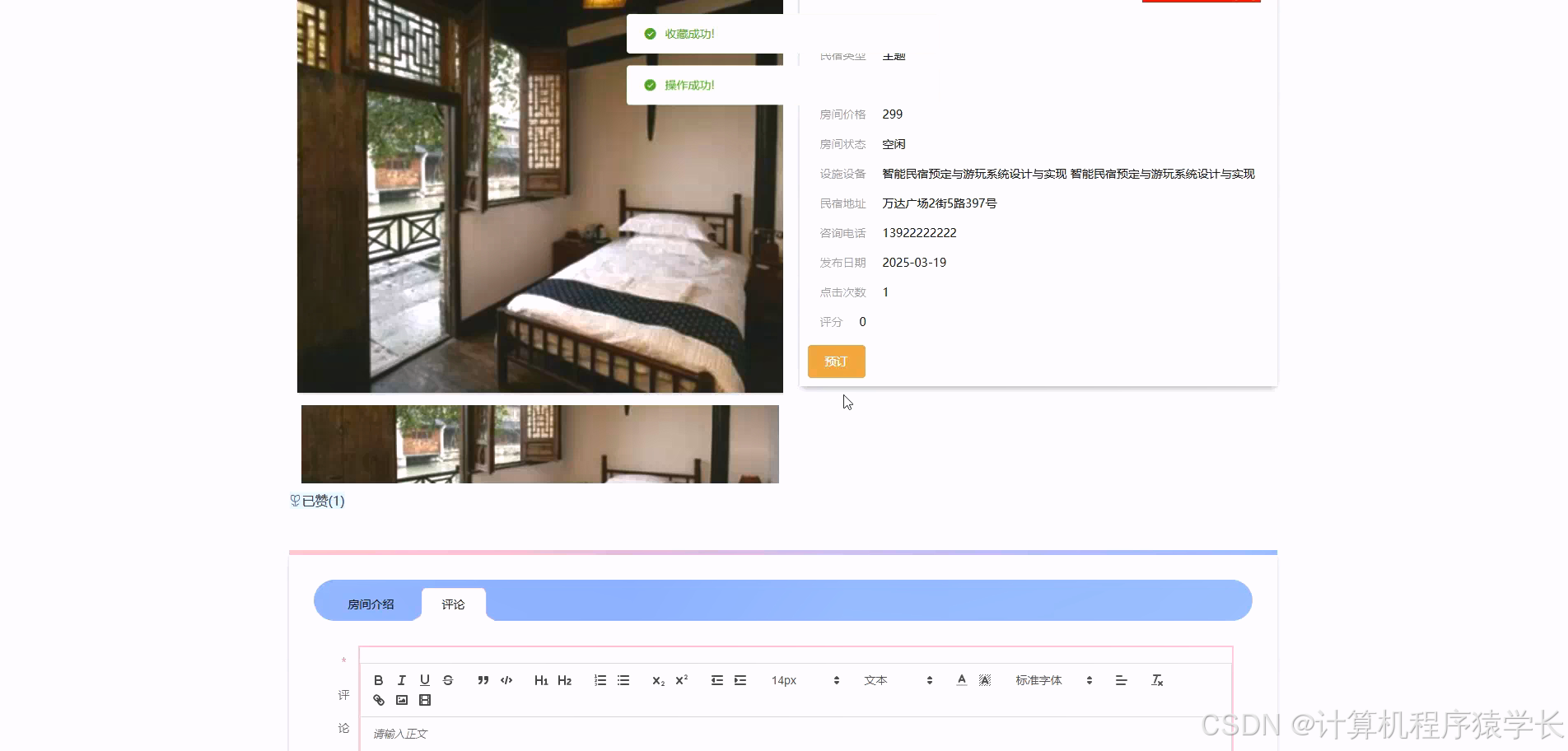Click the 预订 booking button
1568x751 pixels.
point(836,361)
